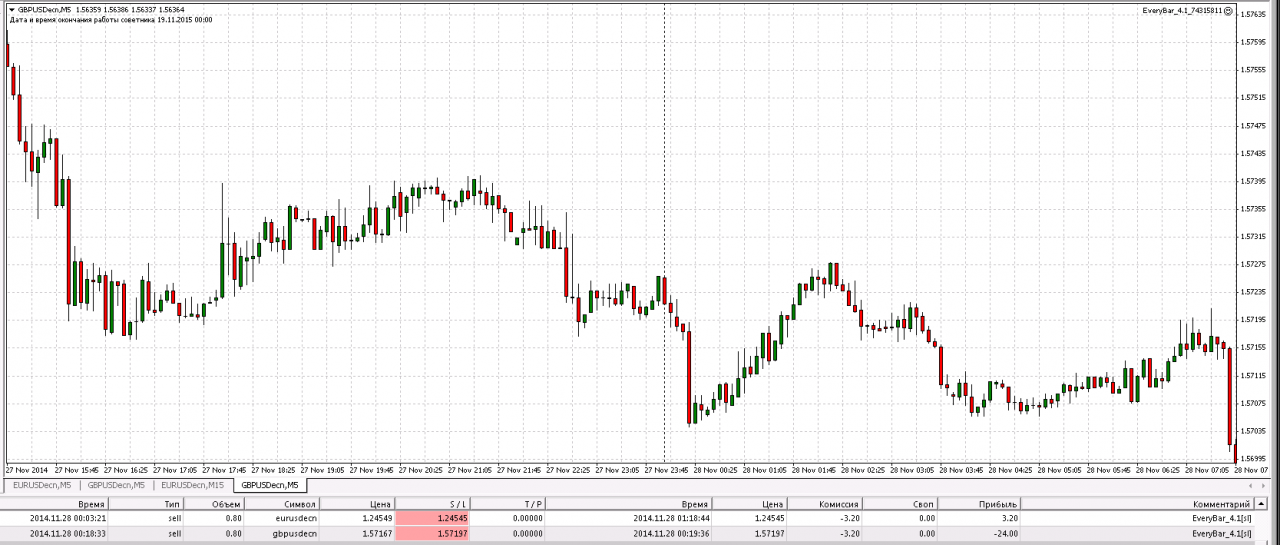Click the 1.56995 price scale label
This screenshot has height=545, width=1280.
pyautogui.click(x=1253, y=458)
